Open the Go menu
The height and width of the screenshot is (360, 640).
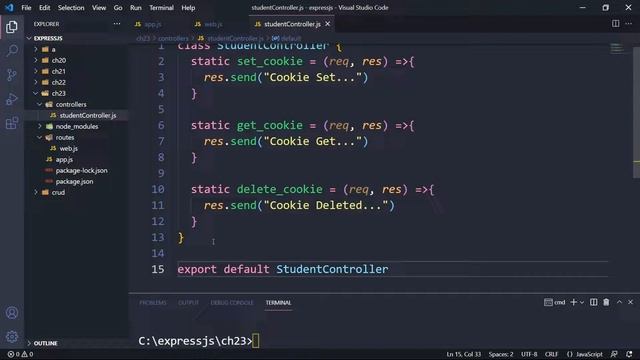pos(118,8)
